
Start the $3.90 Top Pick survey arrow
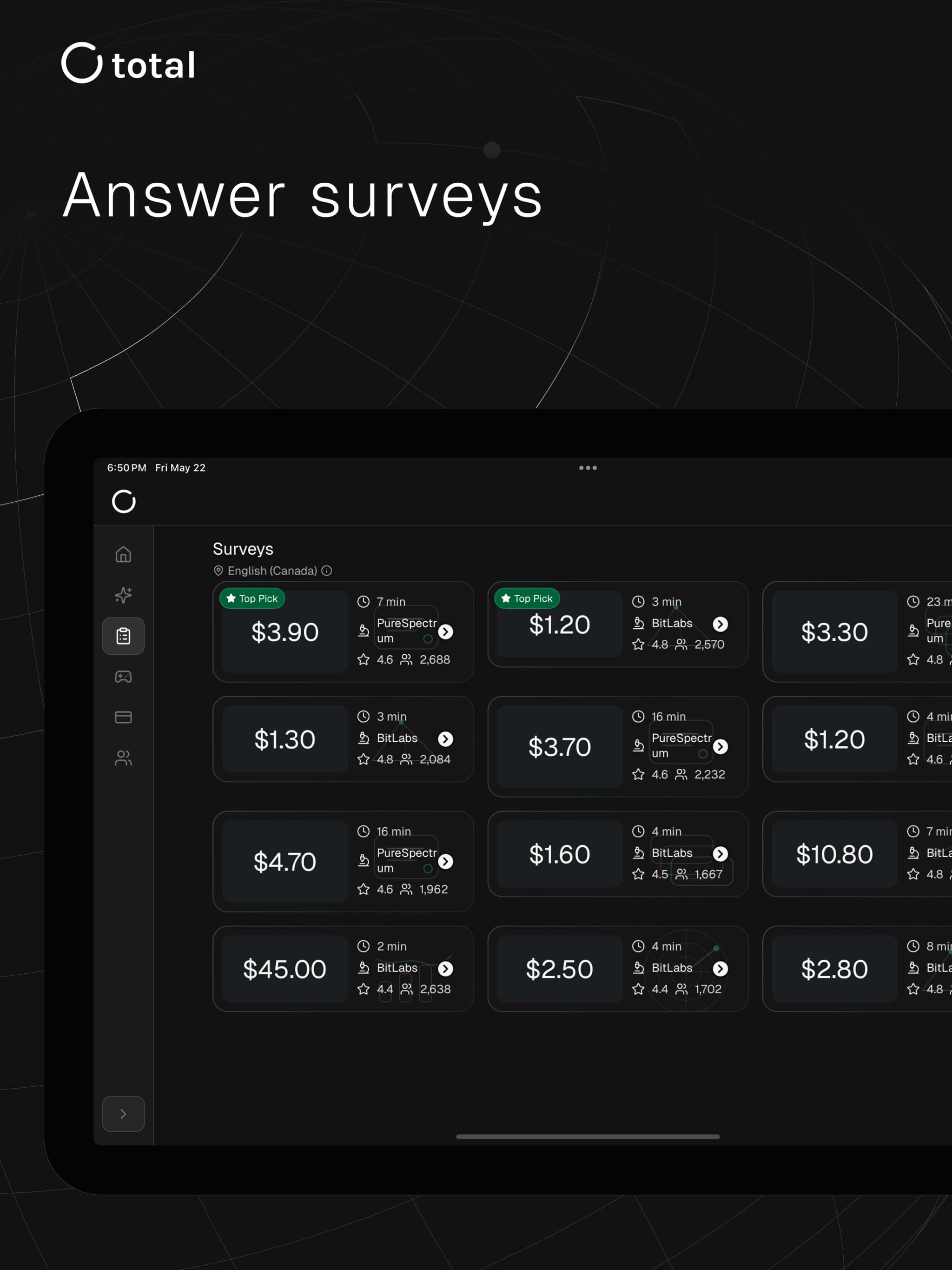[x=445, y=632]
